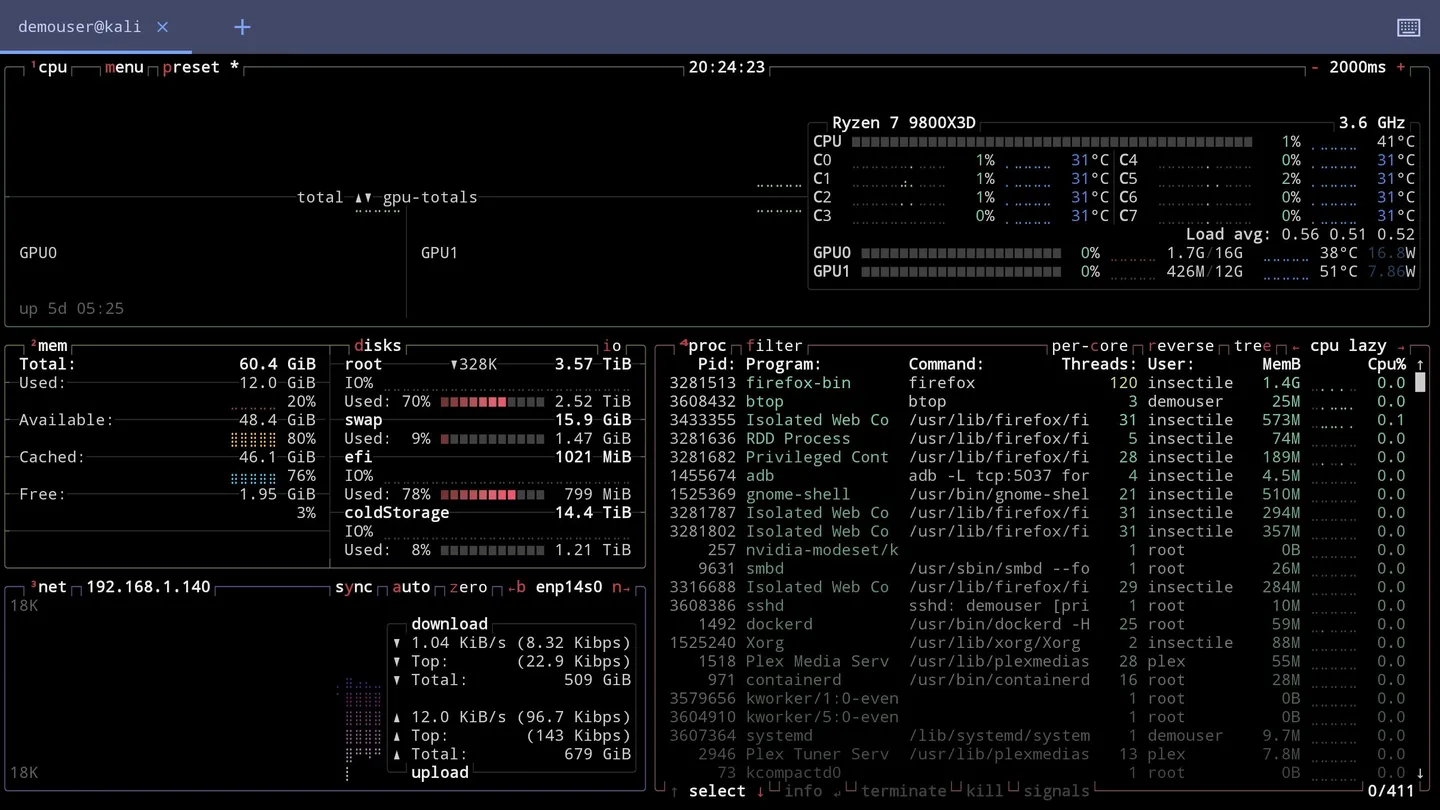
Task: Open the btop options menu
Action: pyautogui.click(x=124, y=67)
